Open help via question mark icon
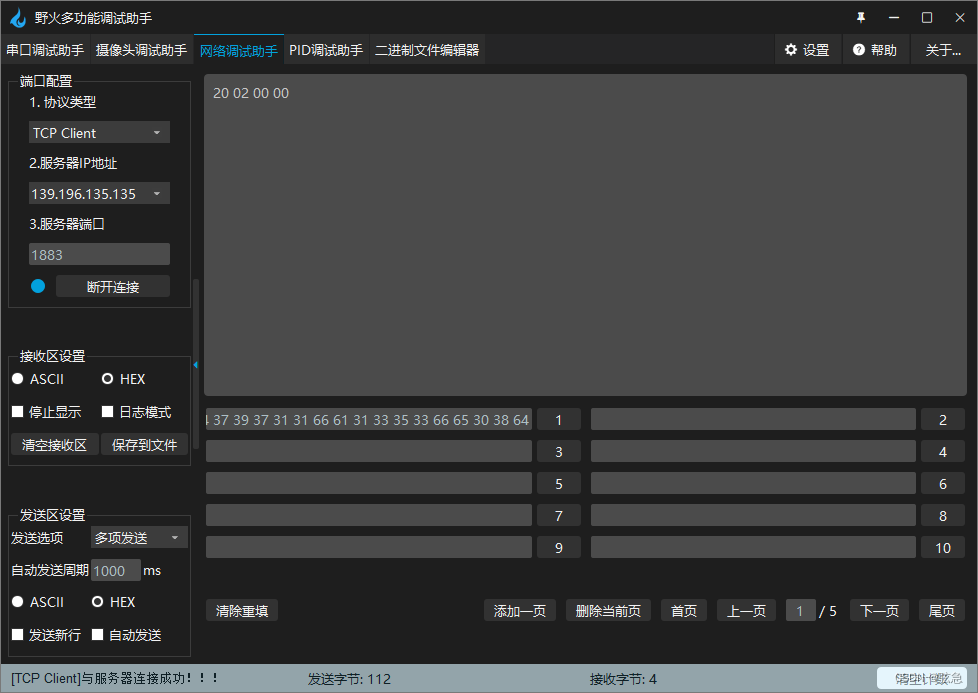The width and height of the screenshot is (978, 693). point(859,50)
